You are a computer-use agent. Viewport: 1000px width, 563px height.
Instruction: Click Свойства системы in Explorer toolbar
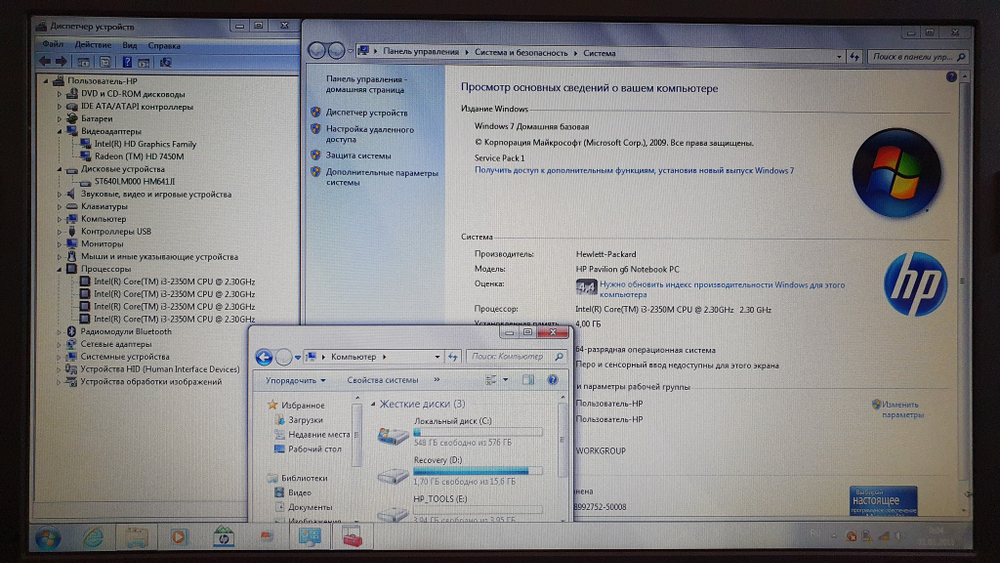(x=383, y=380)
